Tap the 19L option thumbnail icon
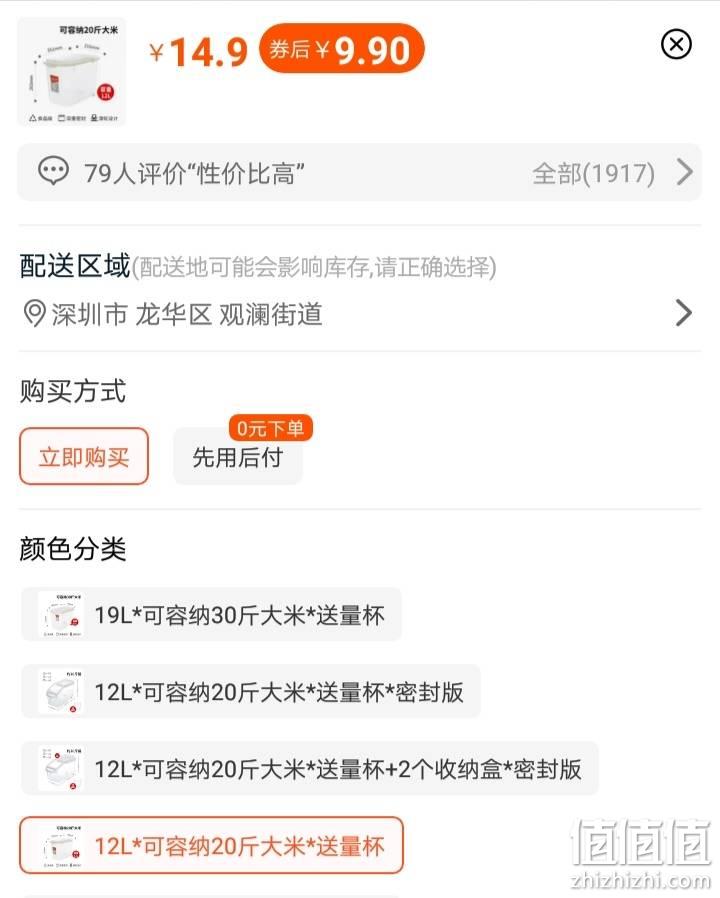 (61, 615)
